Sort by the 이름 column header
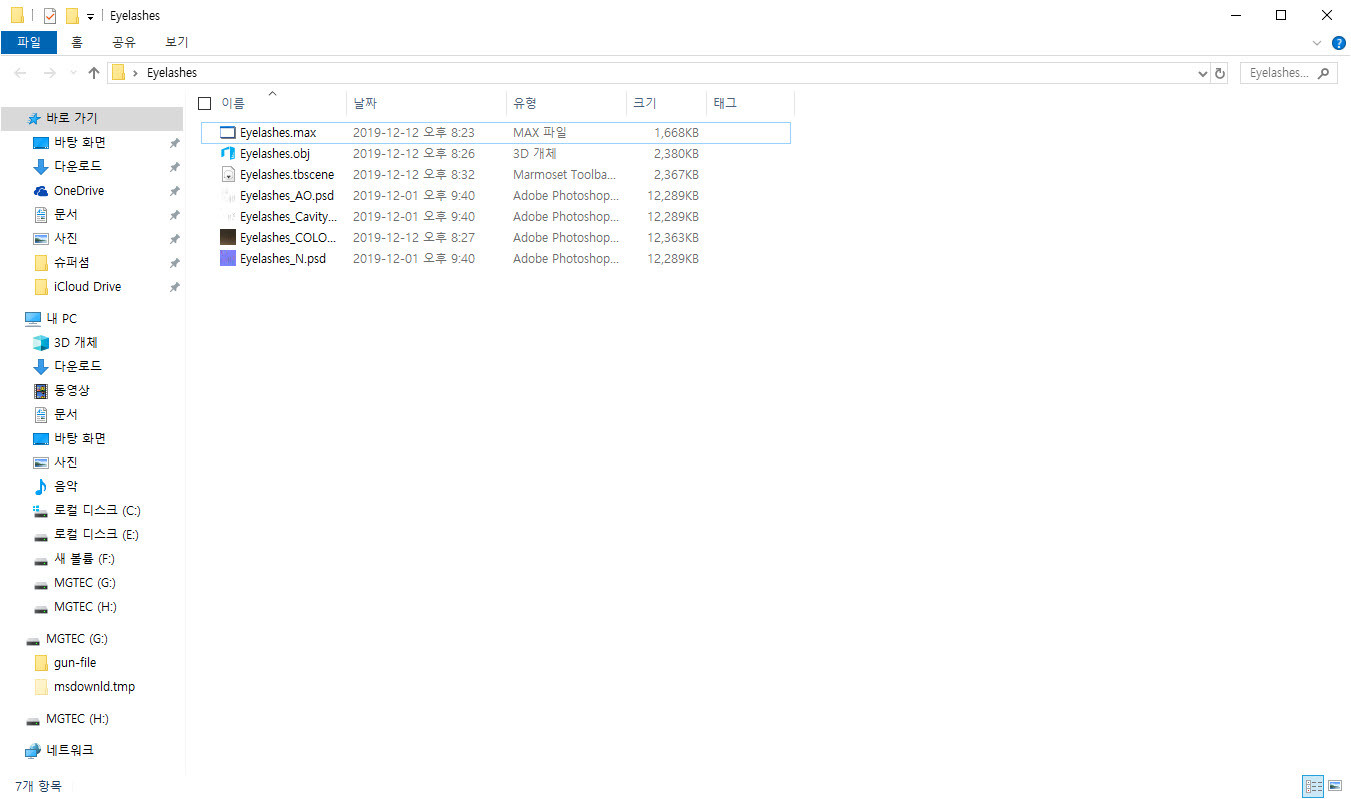The image size is (1351, 799). click(232, 103)
